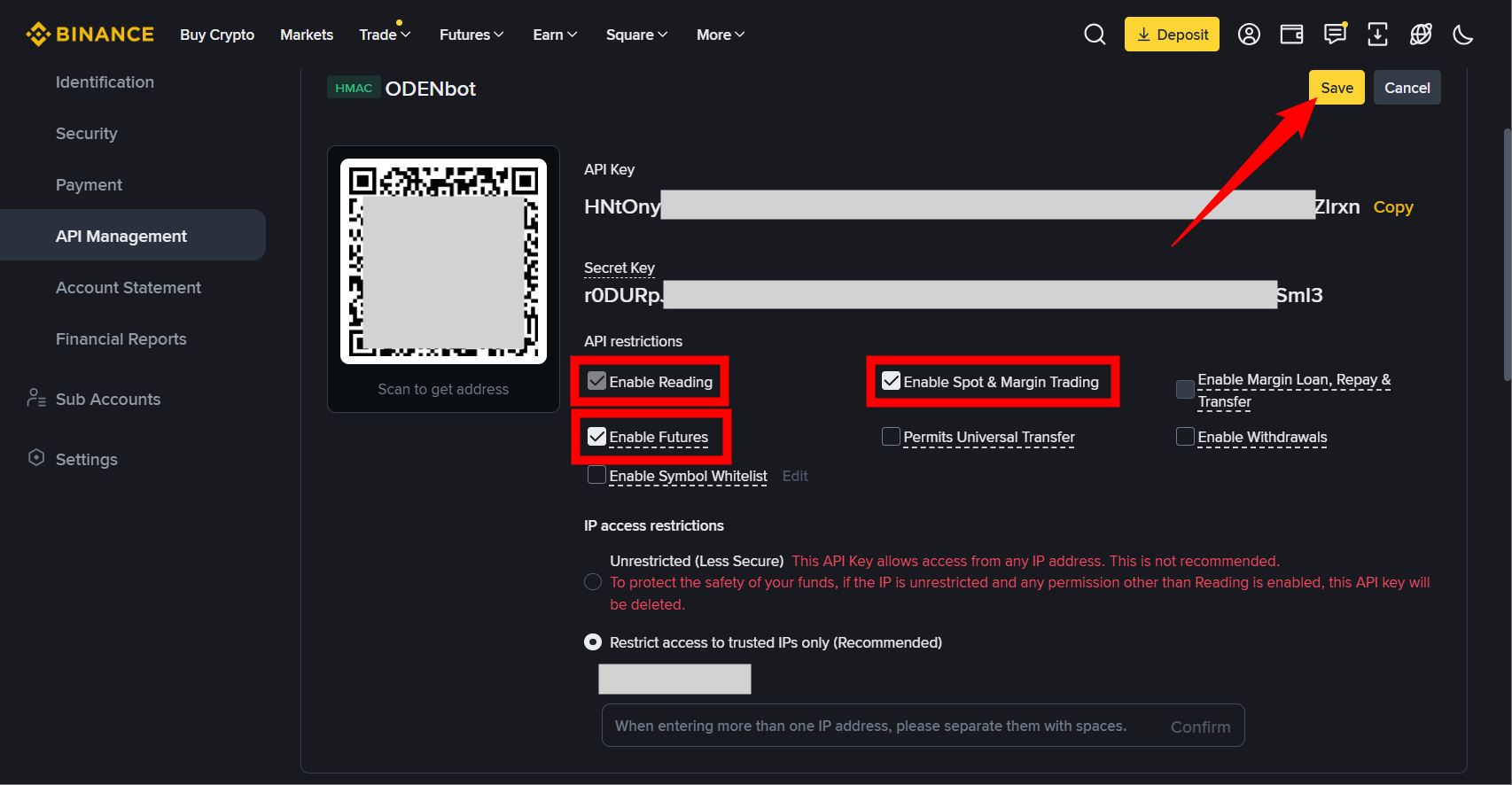Click the Binance logo
The width and height of the screenshot is (1512, 785).
(x=90, y=35)
